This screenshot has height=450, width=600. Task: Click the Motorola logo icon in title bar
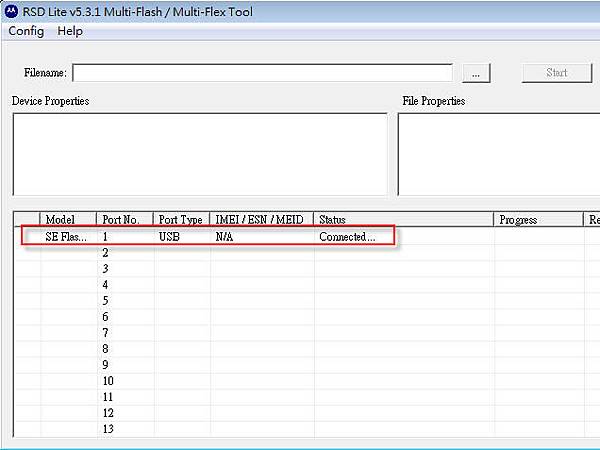click(11, 11)
